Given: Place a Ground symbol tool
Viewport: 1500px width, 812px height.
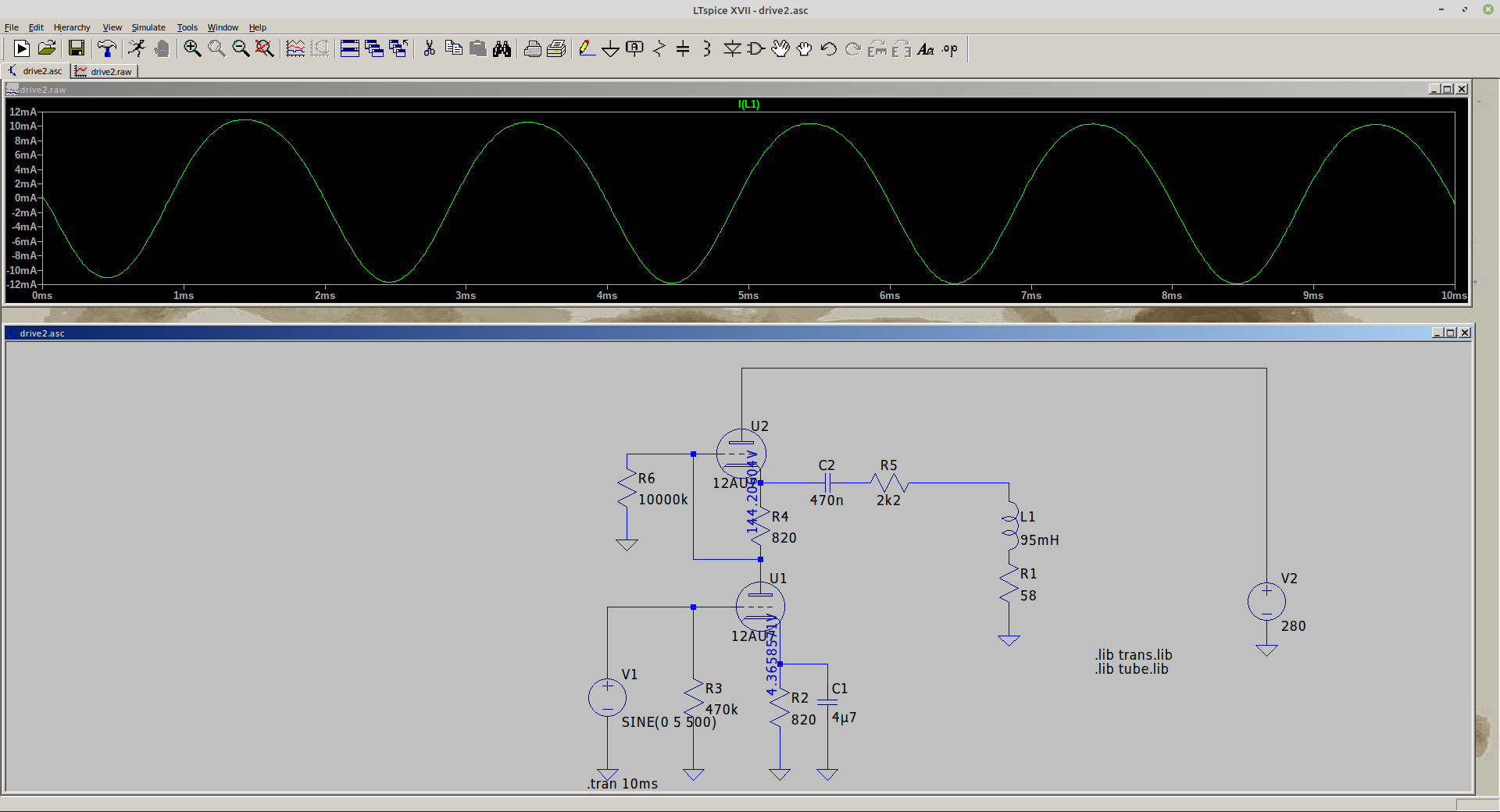Looking at the screenshot, I should (x=611, y=48).
